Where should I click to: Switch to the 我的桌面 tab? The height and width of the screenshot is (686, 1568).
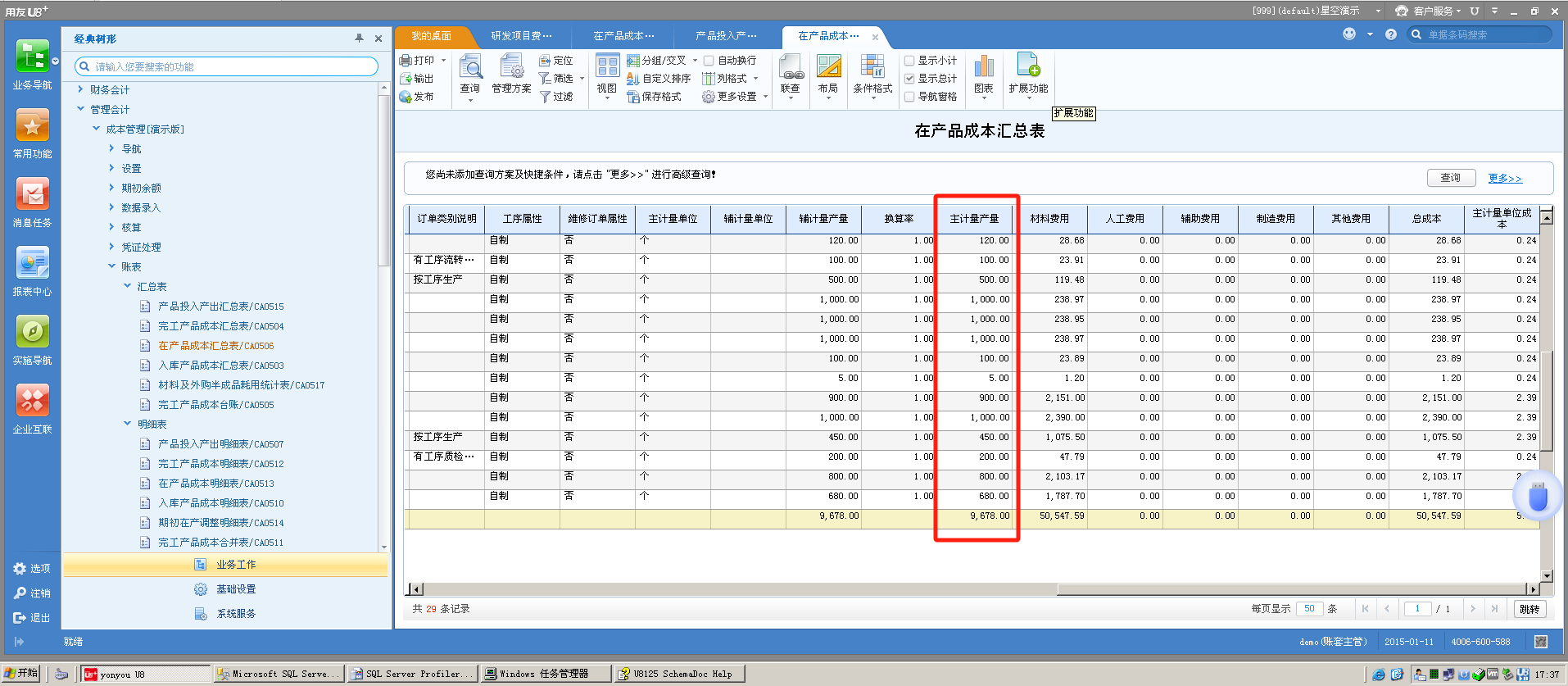pos(432,36)
